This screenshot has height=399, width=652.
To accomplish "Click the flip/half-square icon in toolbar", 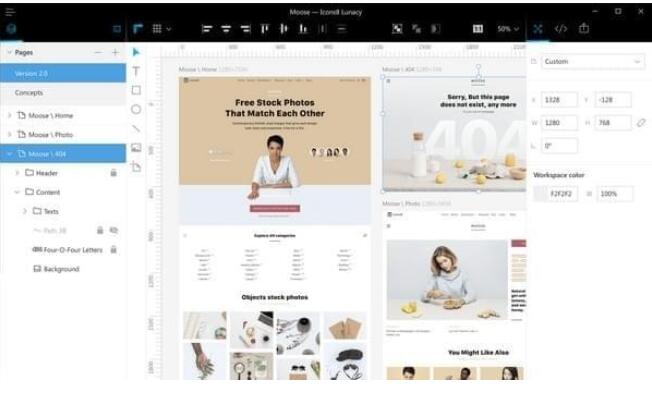I will [x=435, y=29].
